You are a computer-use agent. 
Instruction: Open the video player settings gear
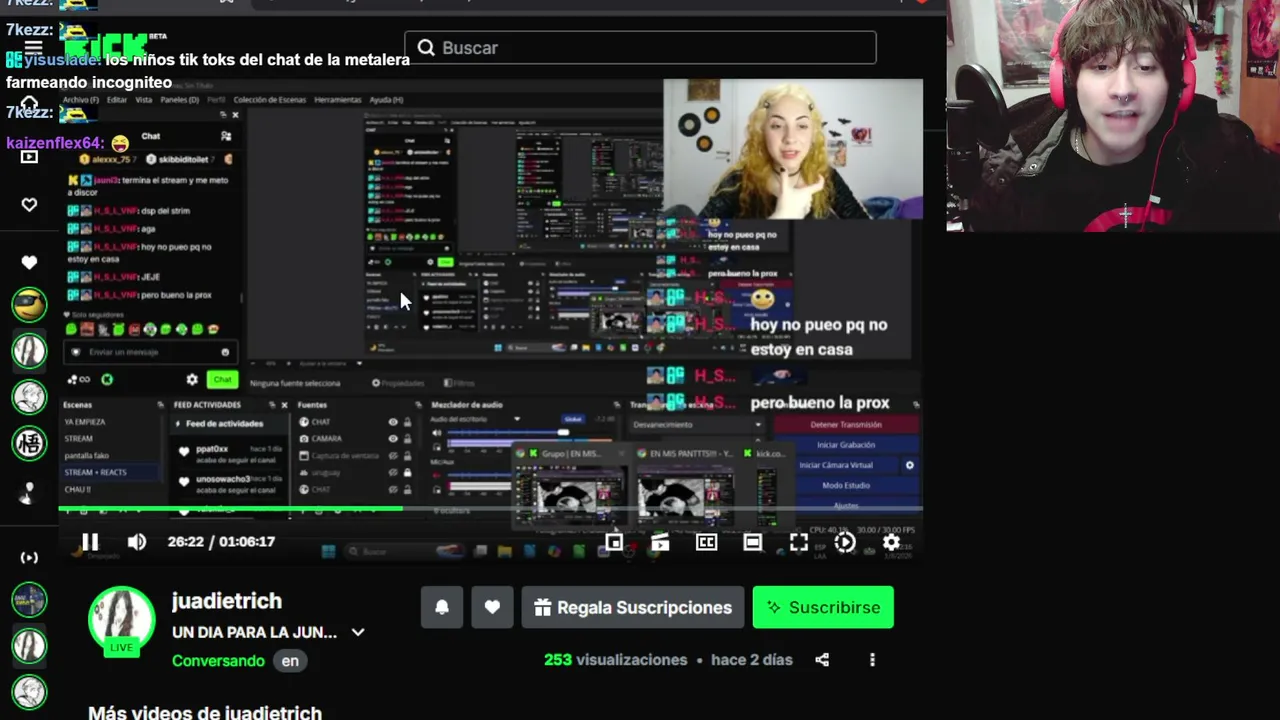891,542
